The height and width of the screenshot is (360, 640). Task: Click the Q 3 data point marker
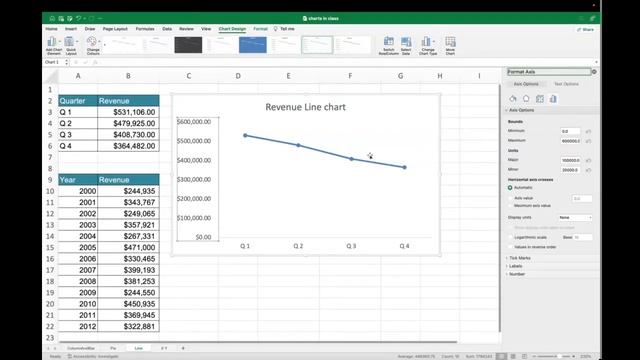point(351,159)
